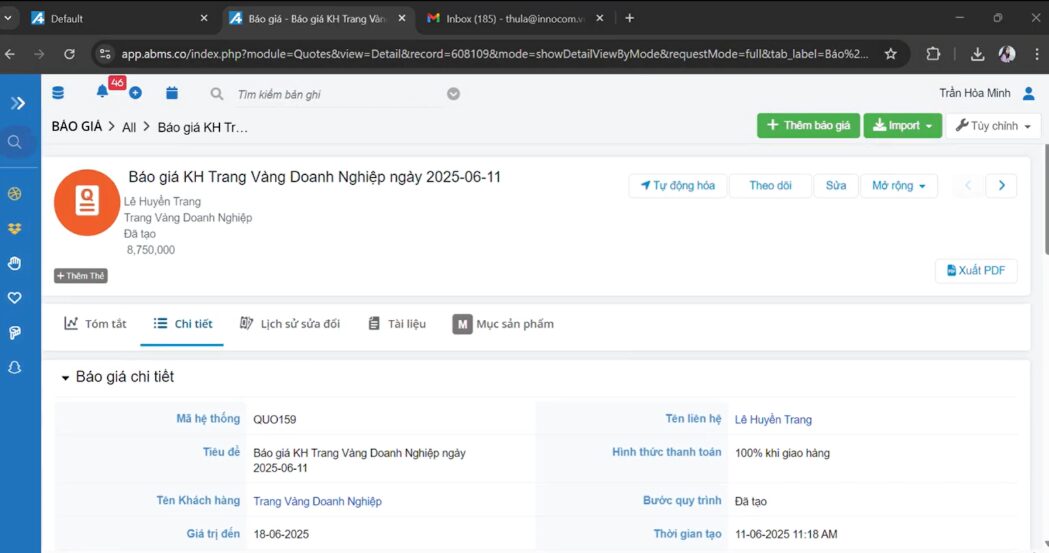Open the Lịch sử sửa đổi tab
Viewport: 1049px width, 553px height.
tap(290, 324)
